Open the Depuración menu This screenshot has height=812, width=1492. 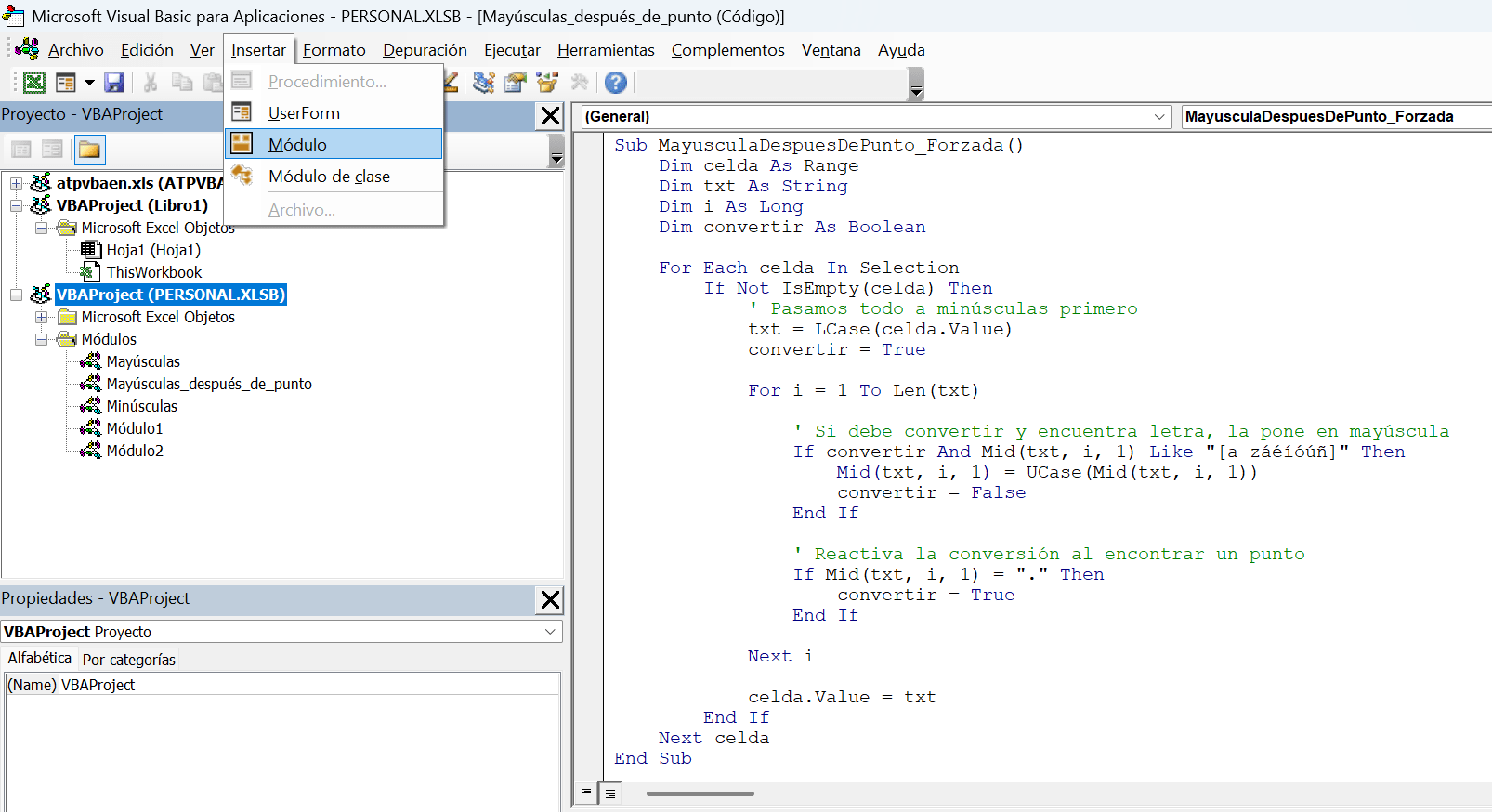point(425,50)
